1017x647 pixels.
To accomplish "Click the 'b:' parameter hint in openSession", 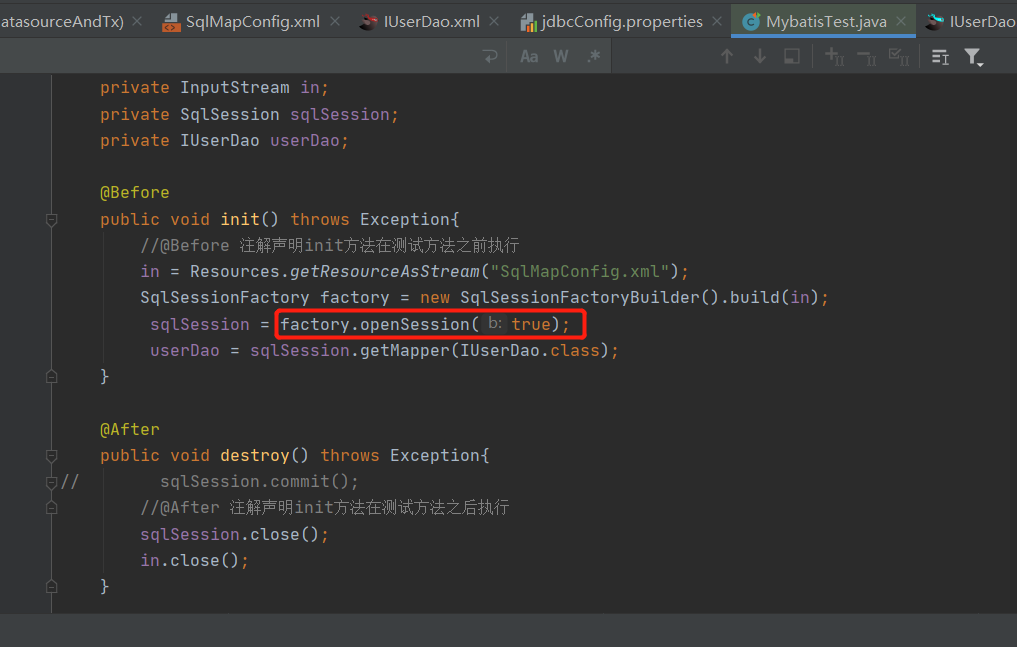I will click(x=496, y=324).
